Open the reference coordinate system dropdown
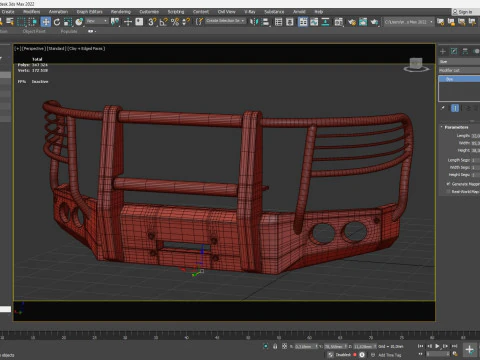The width and height of the screenshot is (480, 360). [x=97, y=21]
